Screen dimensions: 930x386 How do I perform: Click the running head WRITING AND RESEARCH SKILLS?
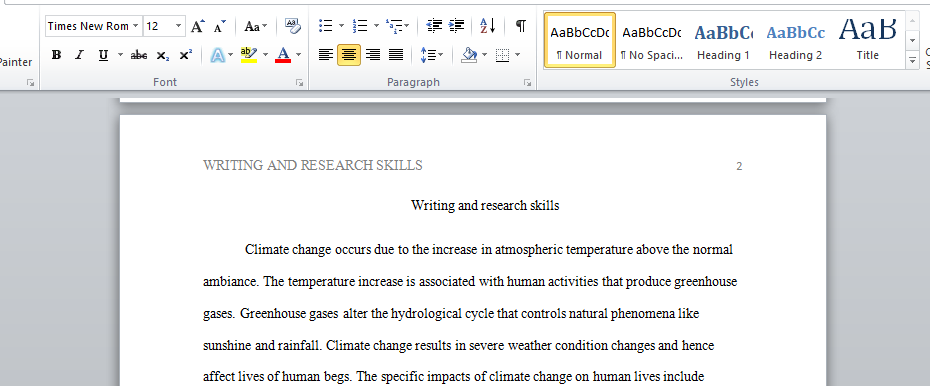(x=313, y=165)
